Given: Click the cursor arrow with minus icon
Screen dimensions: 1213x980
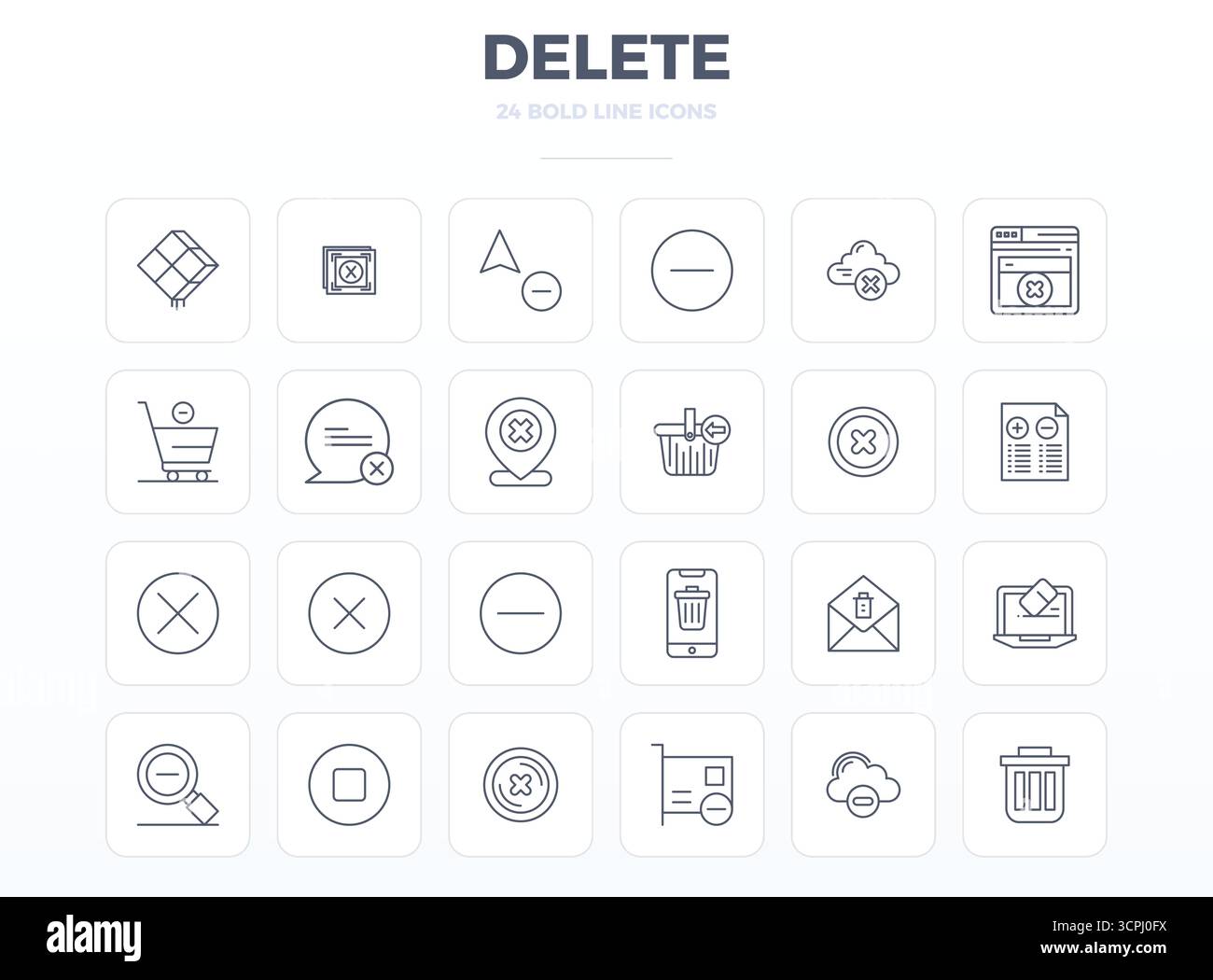Looking at the screenshot, I should click(x=521, y=270).
